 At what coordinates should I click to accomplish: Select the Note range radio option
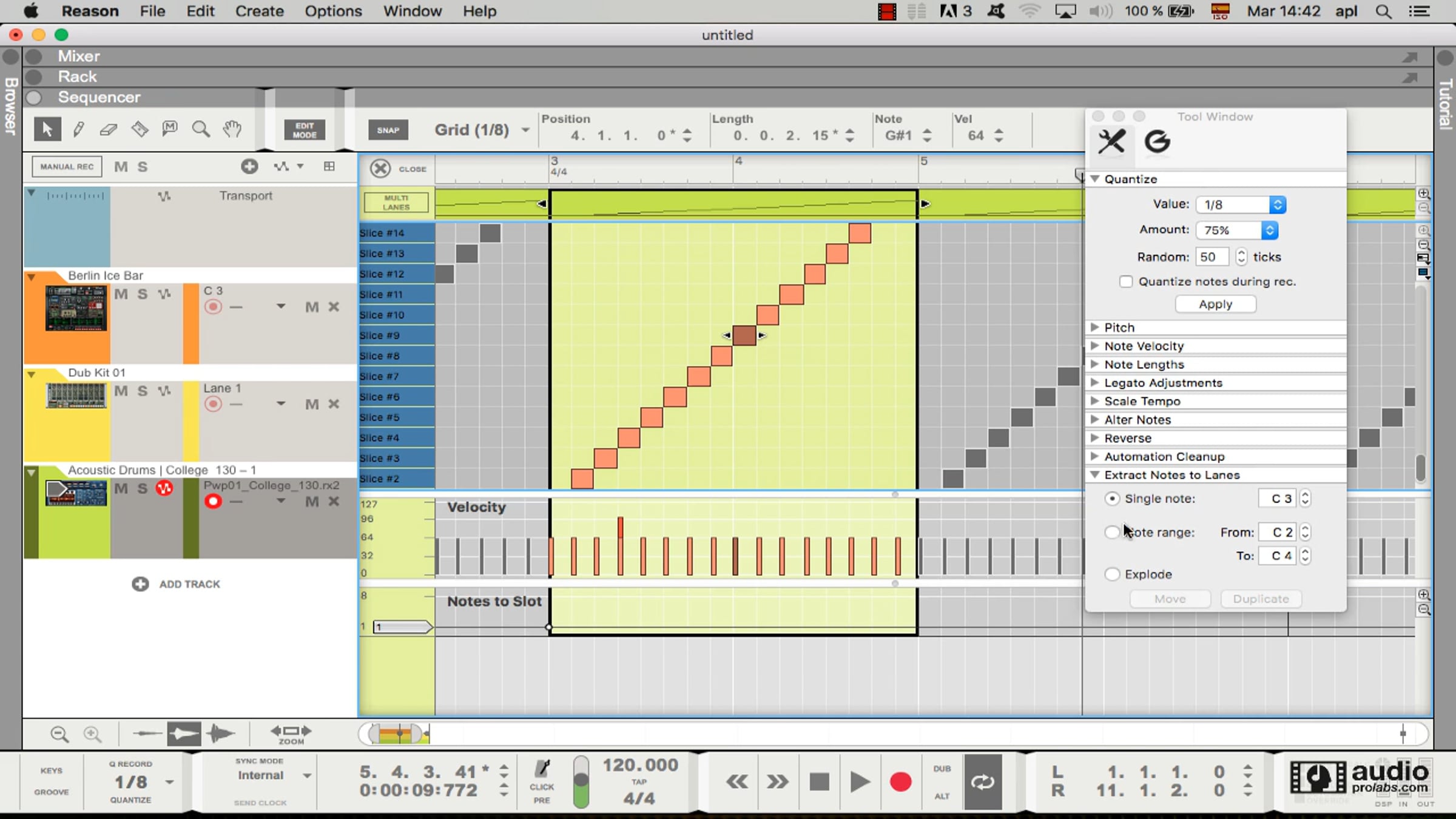tap(1112, 532)
